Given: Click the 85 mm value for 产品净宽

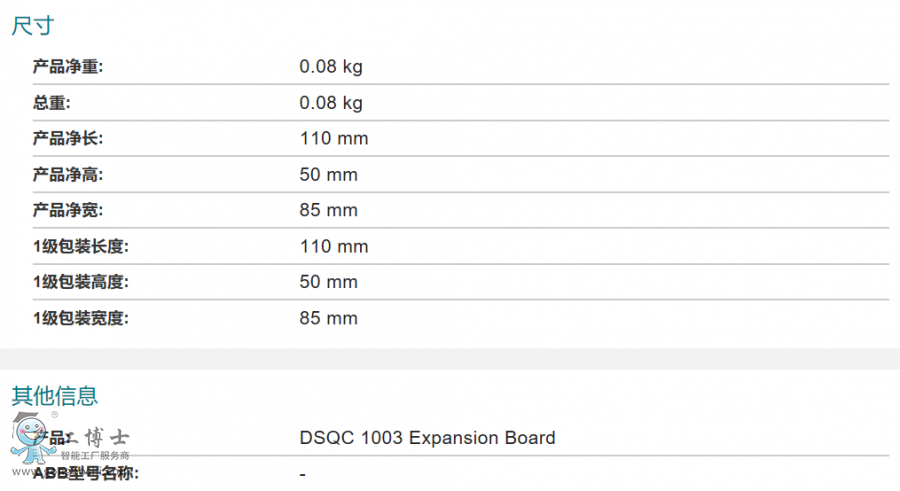Looking at the screenshot, I should tap(328, 211).
